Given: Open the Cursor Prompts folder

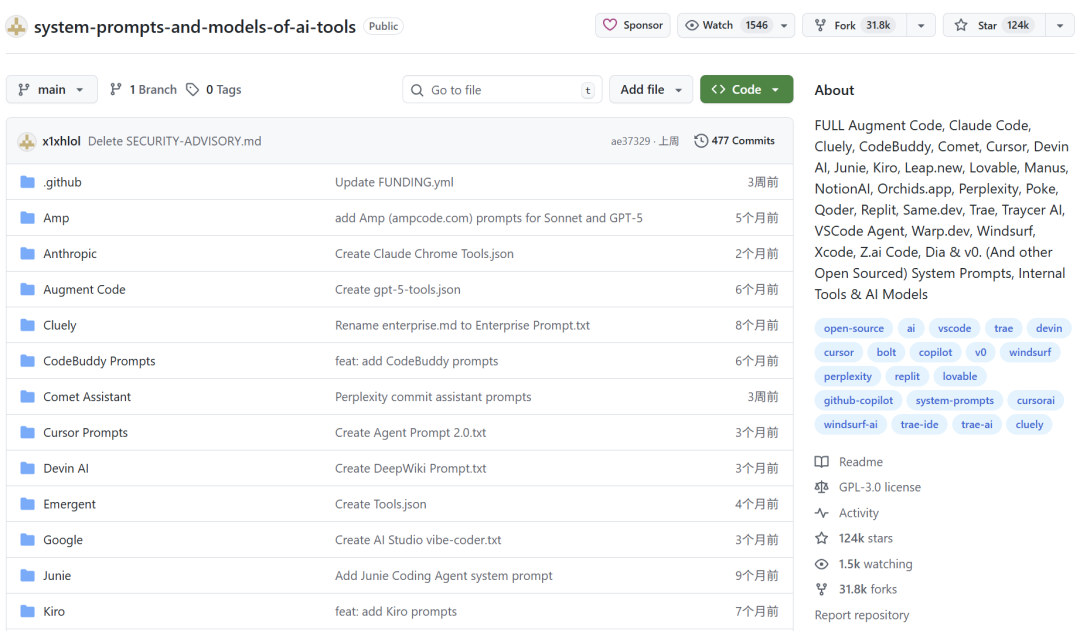Looking at the screenshot, I should pyautogui.click(x=85, y=433).
